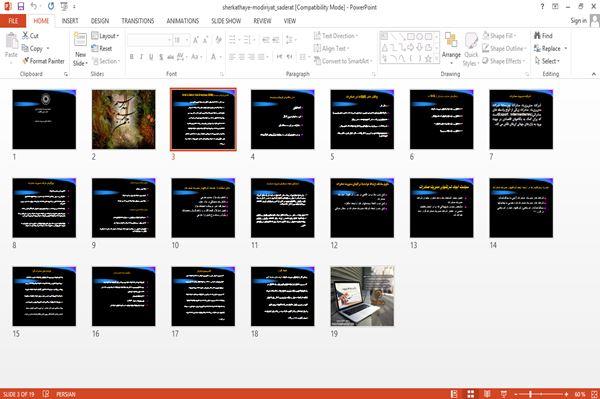Click Find in Editing group
This screenshot has width=600, height=399.
pos(543,36)
